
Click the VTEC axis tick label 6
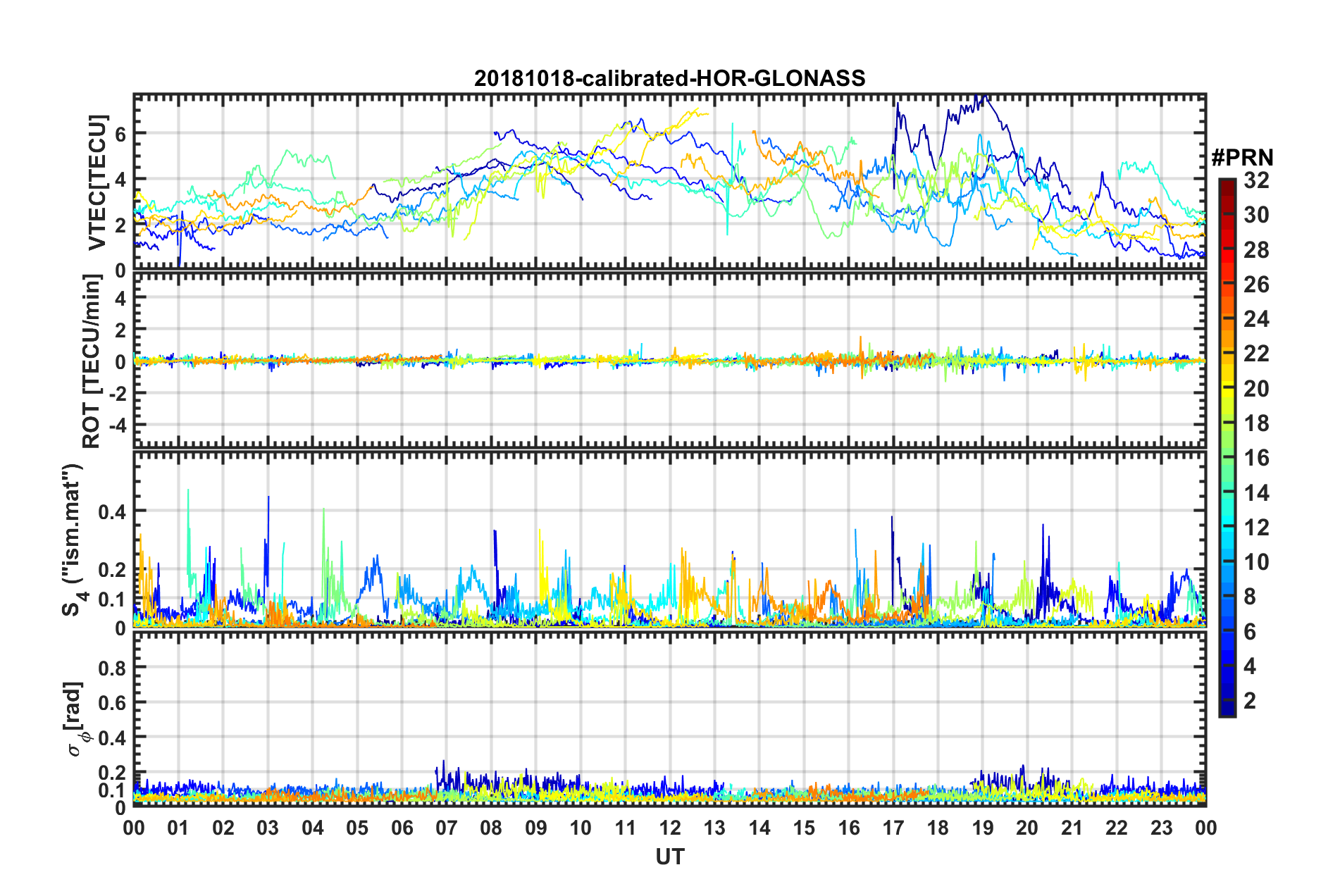click(x=120, y=134)
